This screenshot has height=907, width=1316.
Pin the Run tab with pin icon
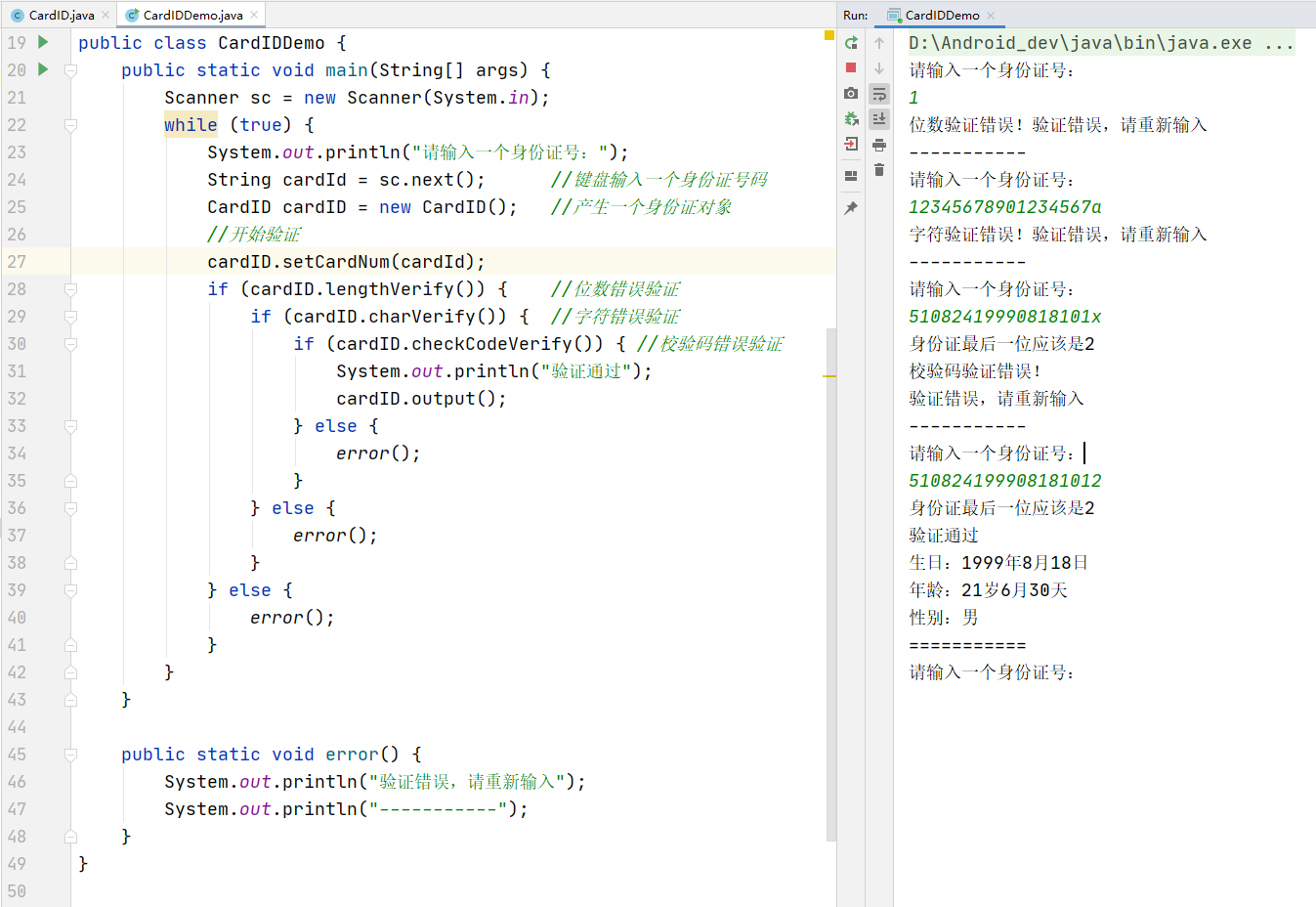851,208
